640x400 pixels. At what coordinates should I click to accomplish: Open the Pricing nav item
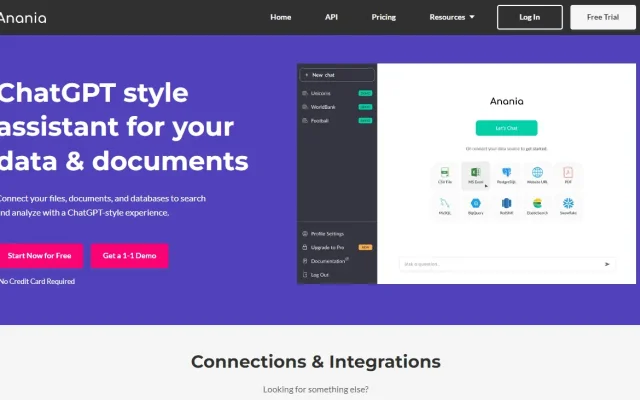click(383, 17)
